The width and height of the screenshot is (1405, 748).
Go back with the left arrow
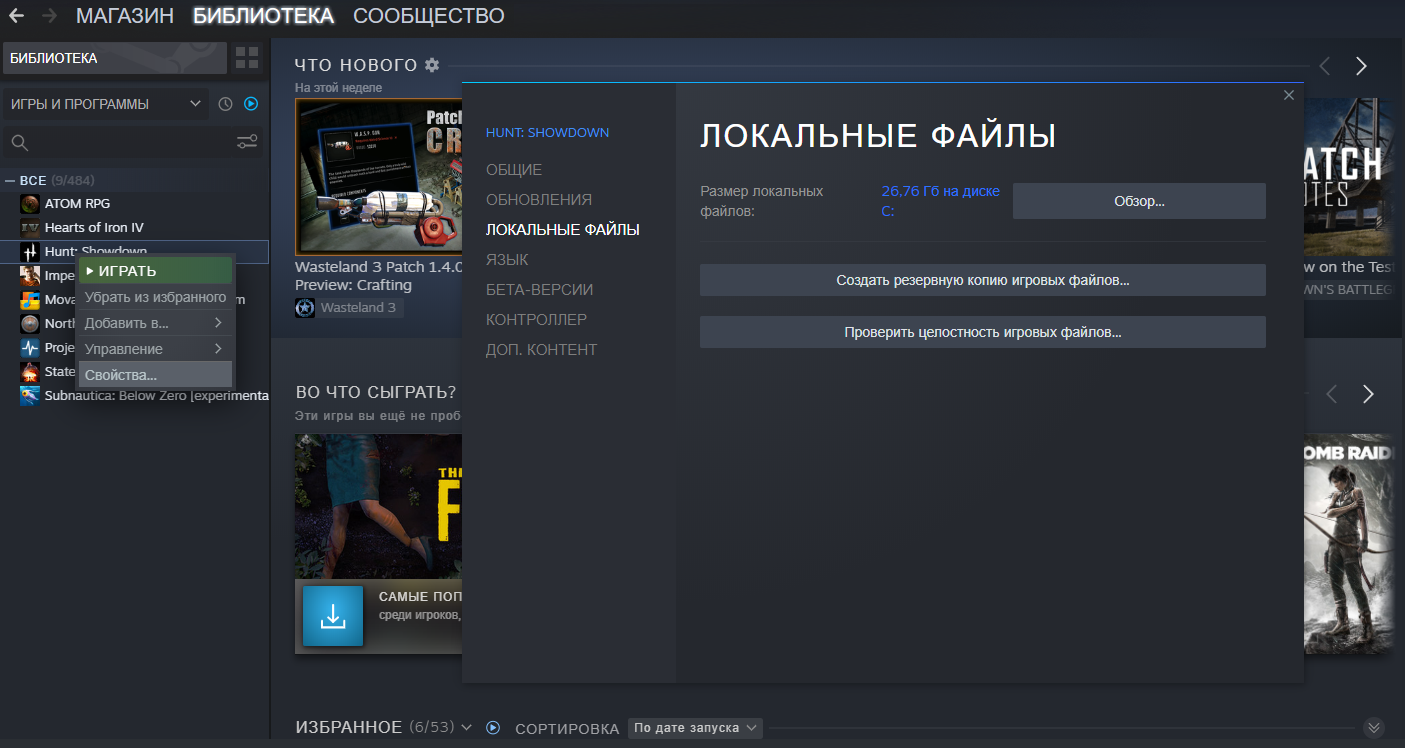coord(17,16)
